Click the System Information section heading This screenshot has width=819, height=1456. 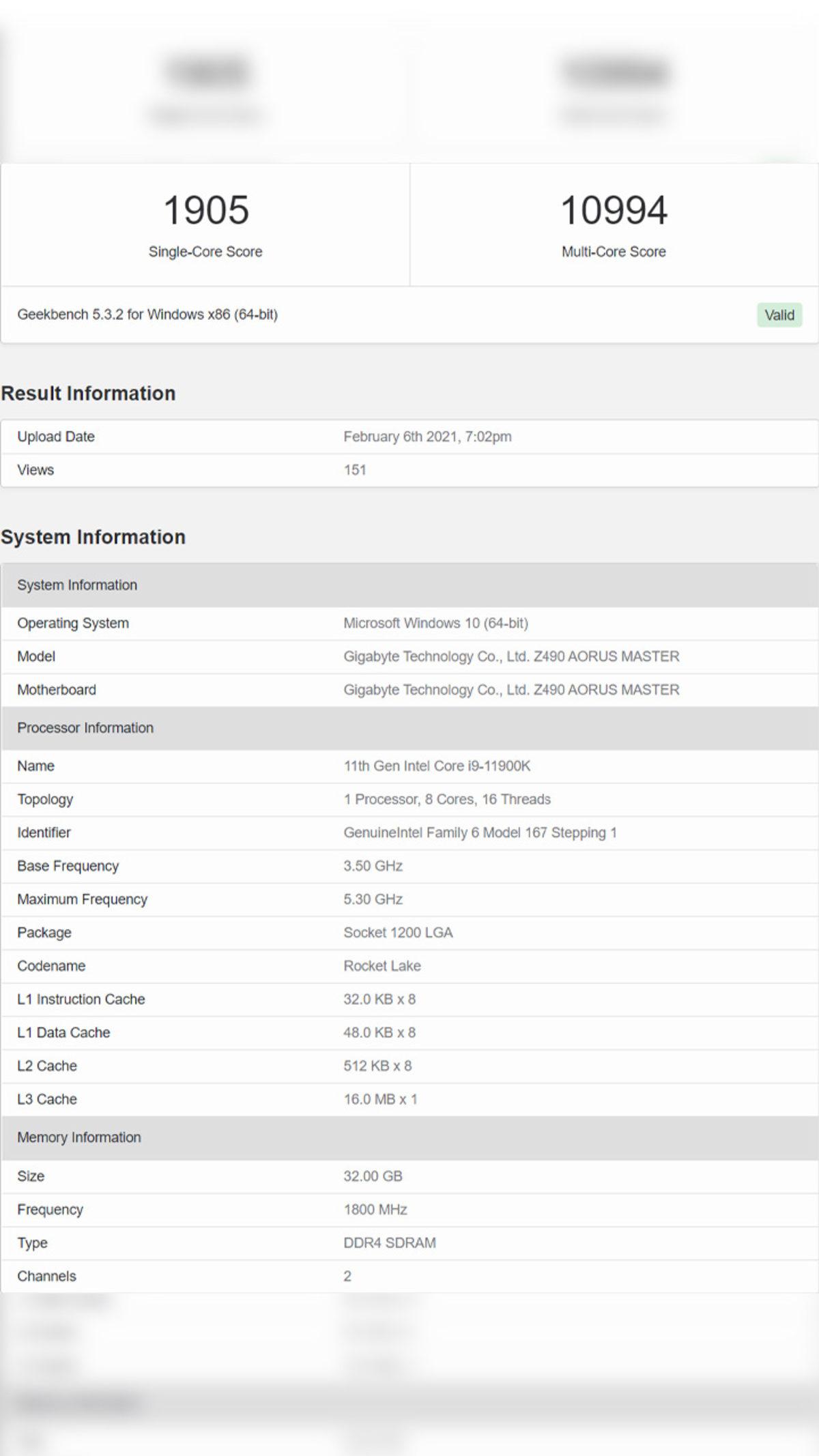(x=93, y=538)
